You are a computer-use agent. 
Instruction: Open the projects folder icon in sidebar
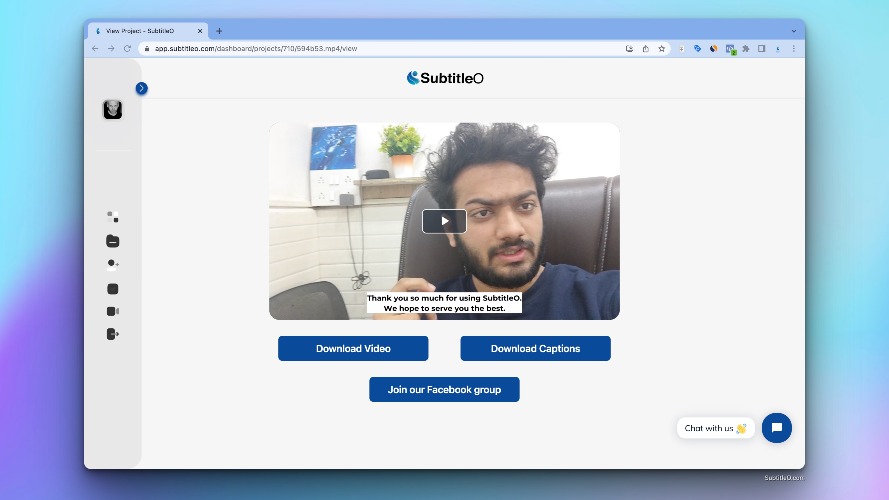(113, 241)
